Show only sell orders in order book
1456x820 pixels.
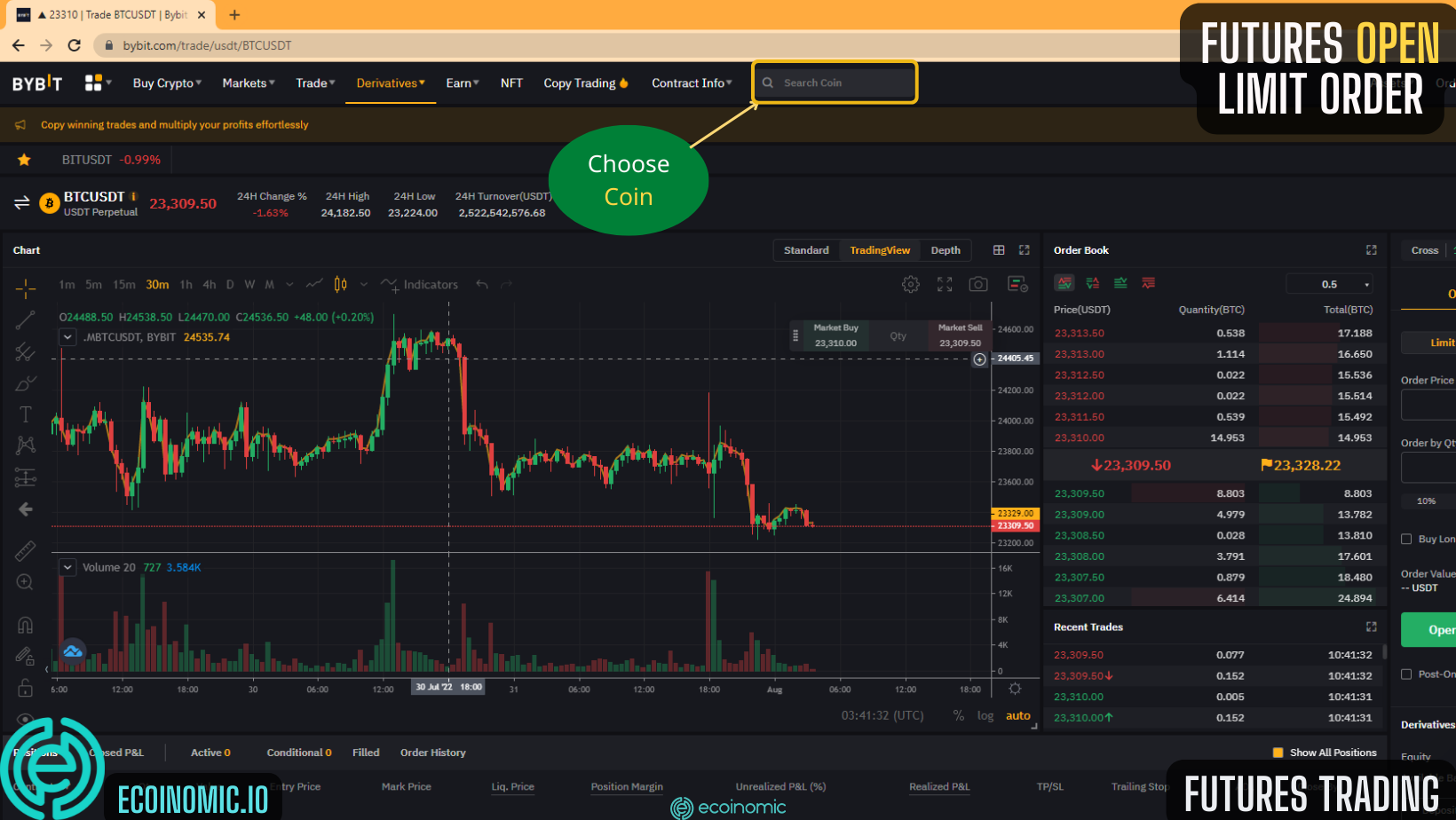[1149, 283]
